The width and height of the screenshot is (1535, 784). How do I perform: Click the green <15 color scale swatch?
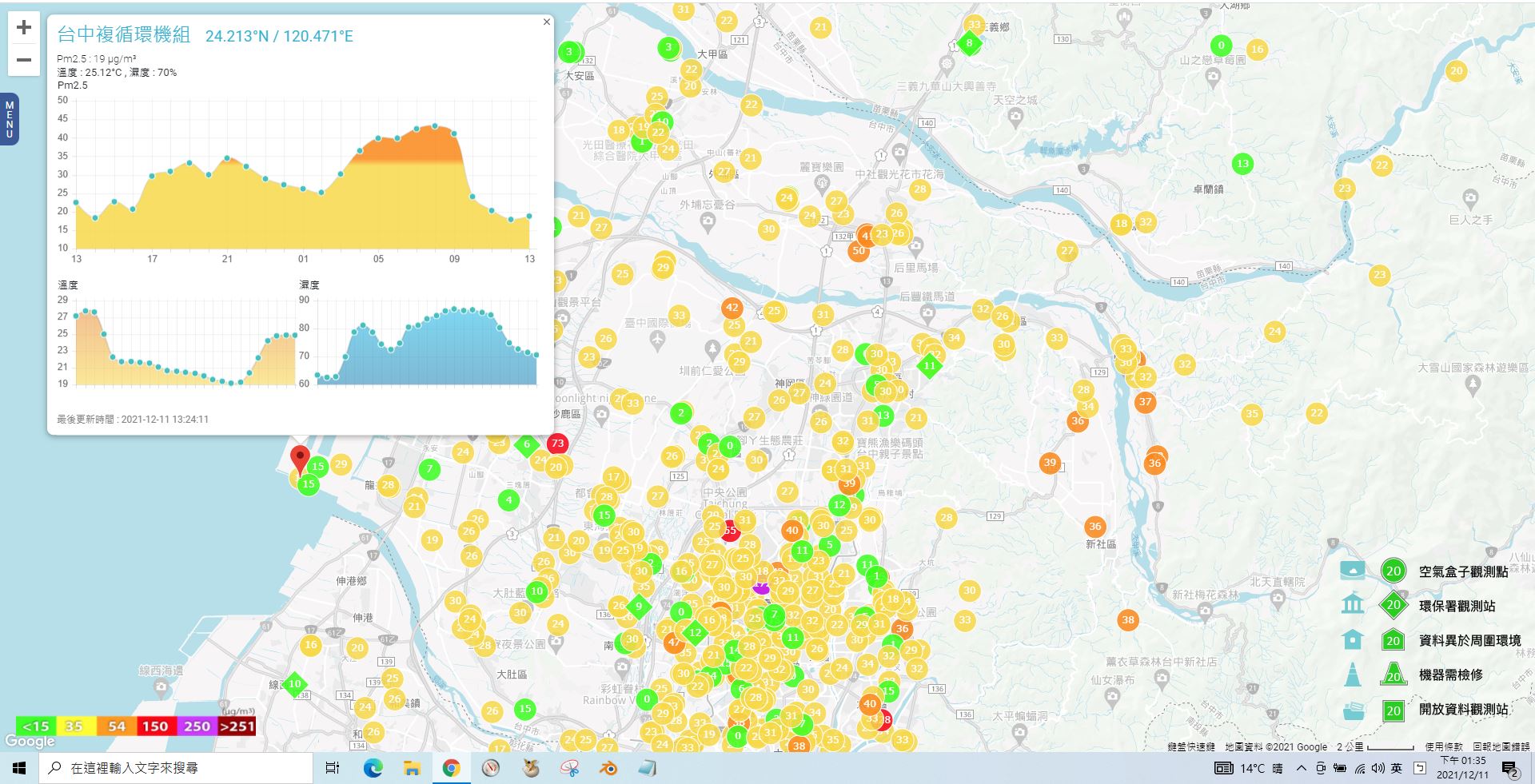(x=36, y=726)
